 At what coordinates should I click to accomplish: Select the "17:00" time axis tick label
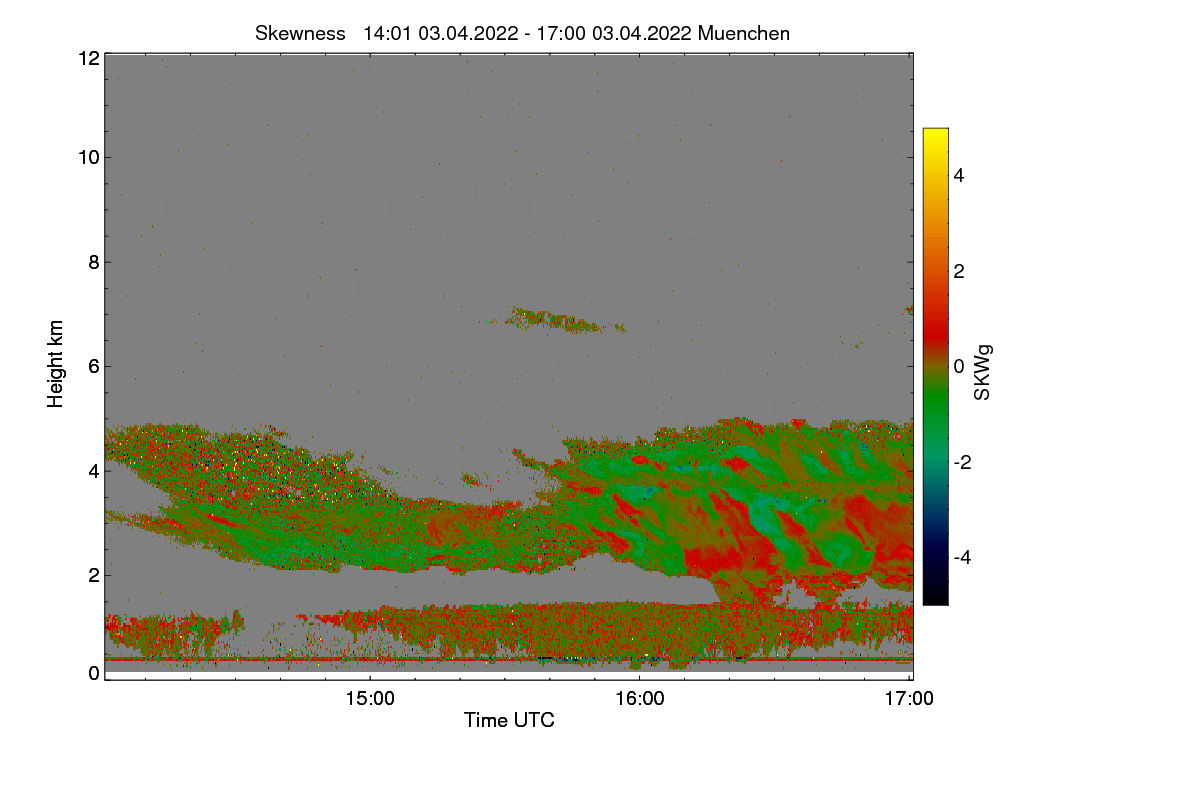[x=910, y=699]
